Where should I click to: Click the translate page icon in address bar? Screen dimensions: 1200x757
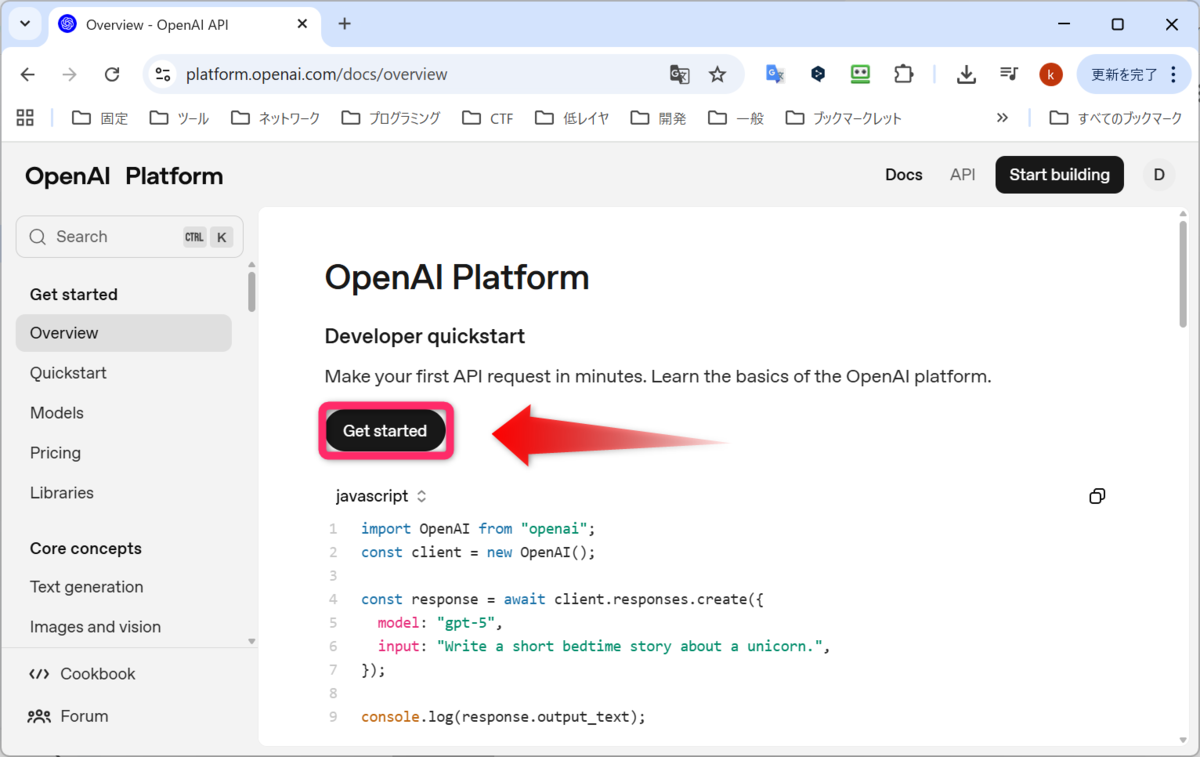[x=679, y=74]
